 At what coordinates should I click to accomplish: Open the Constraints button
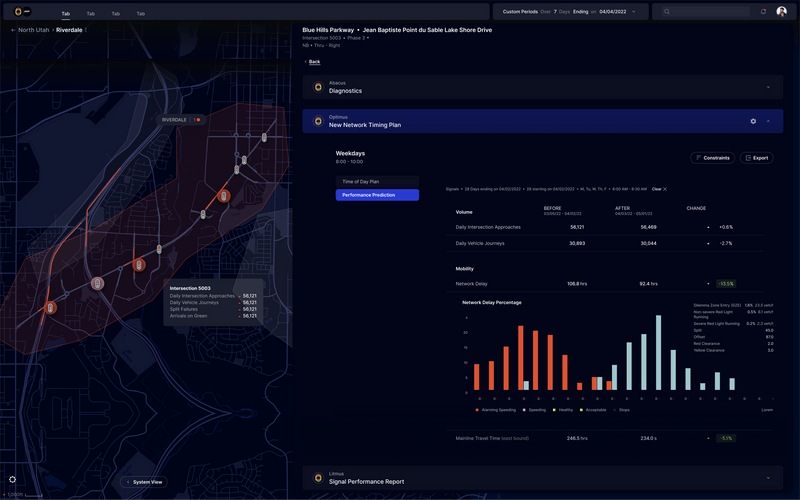pyautogui.click(x=713, y=158)
